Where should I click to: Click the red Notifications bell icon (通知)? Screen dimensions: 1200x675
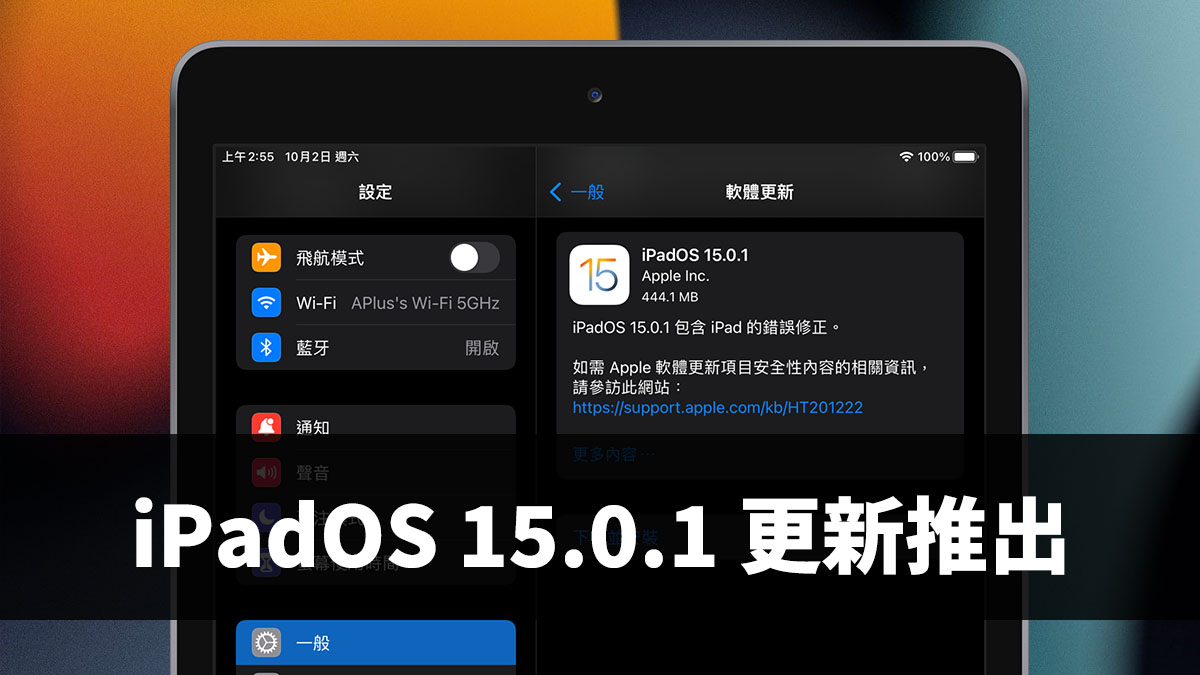267,426
